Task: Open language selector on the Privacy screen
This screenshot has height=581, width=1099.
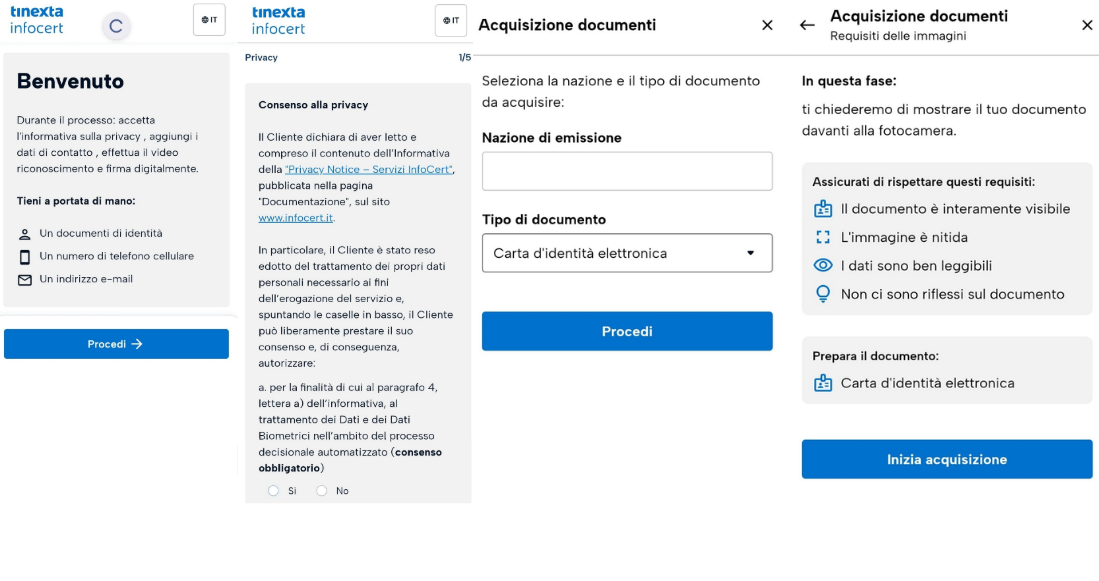Action: click(x=451, y=20)
